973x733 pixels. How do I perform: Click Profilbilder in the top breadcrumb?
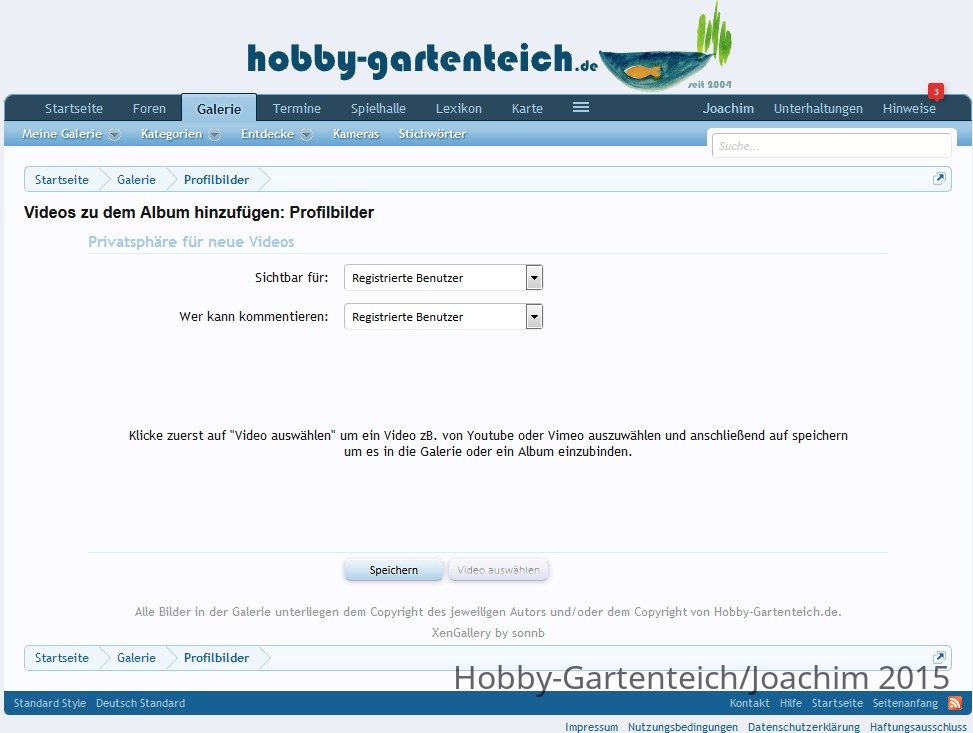point(216,179)
